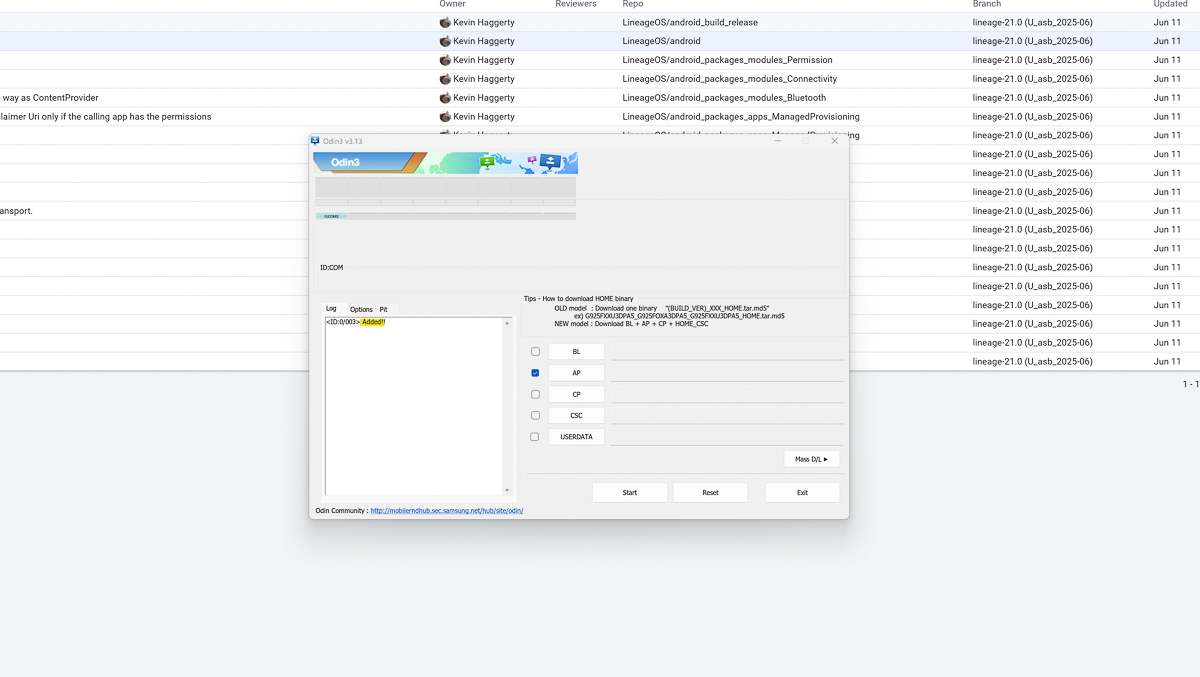Click owner avatar in LineageOS/android row
The width and height of the screenshot is (1200, 677).
445,41
